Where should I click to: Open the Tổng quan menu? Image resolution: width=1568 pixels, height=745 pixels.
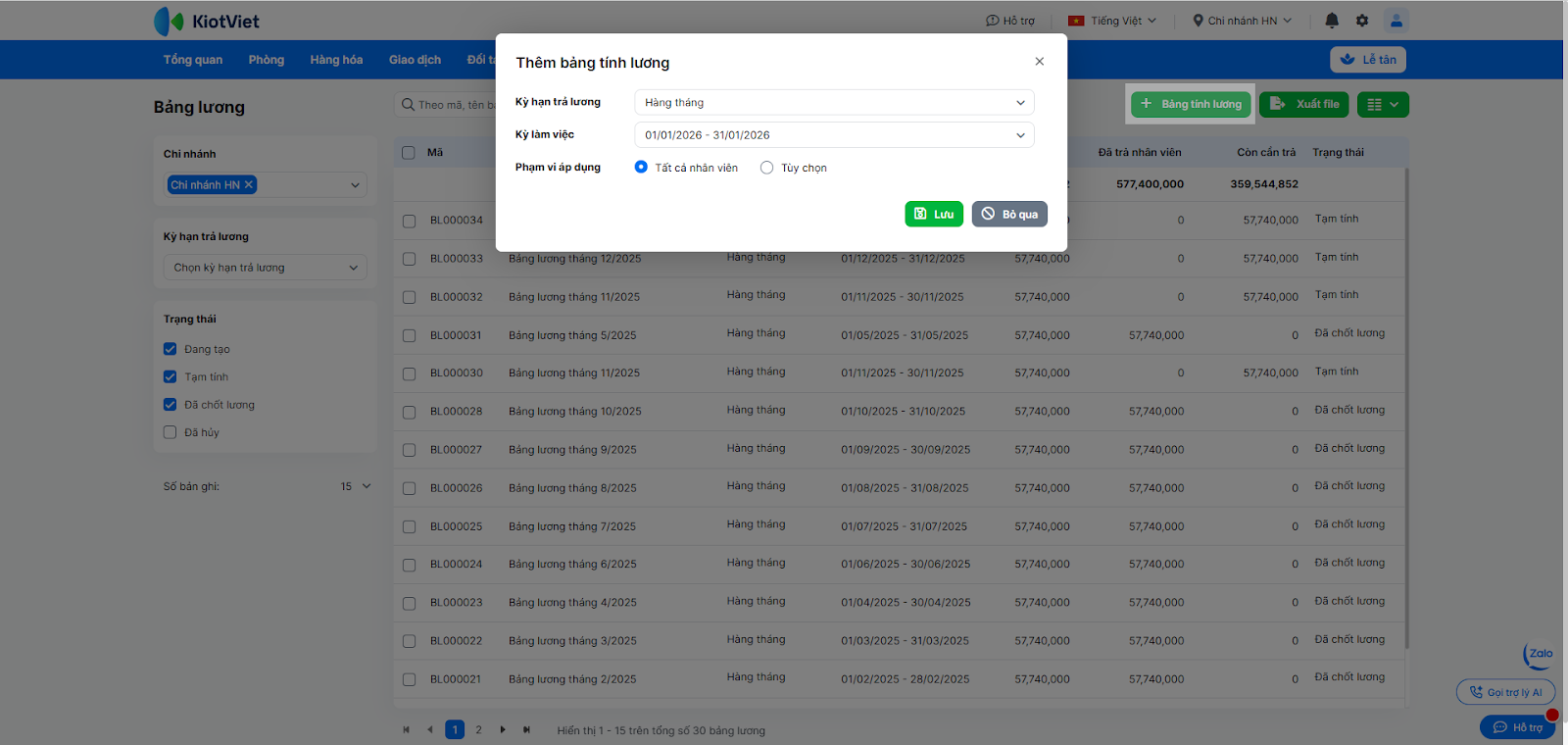point(193,60)
